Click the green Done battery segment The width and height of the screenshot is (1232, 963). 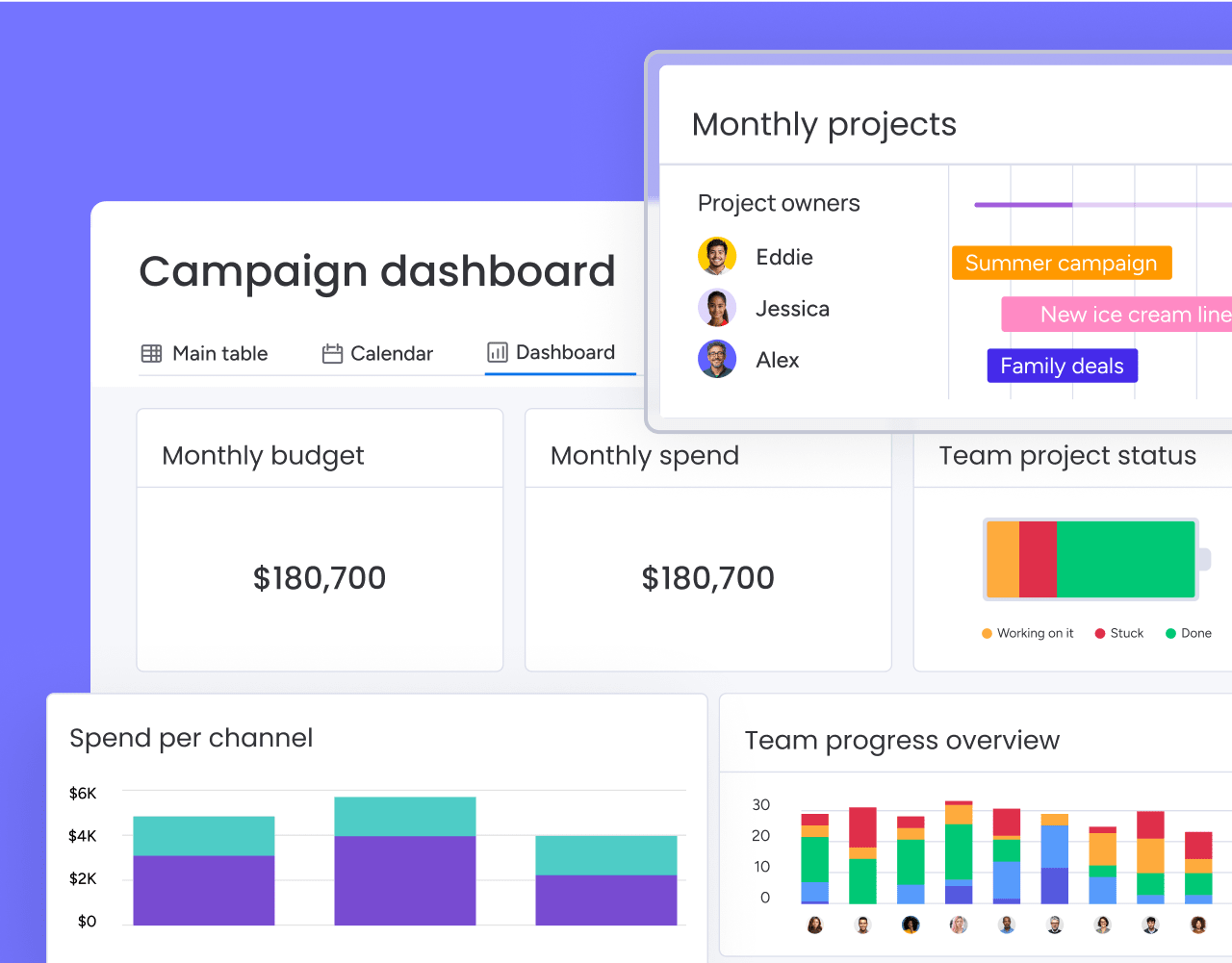tap(1125, 559)
